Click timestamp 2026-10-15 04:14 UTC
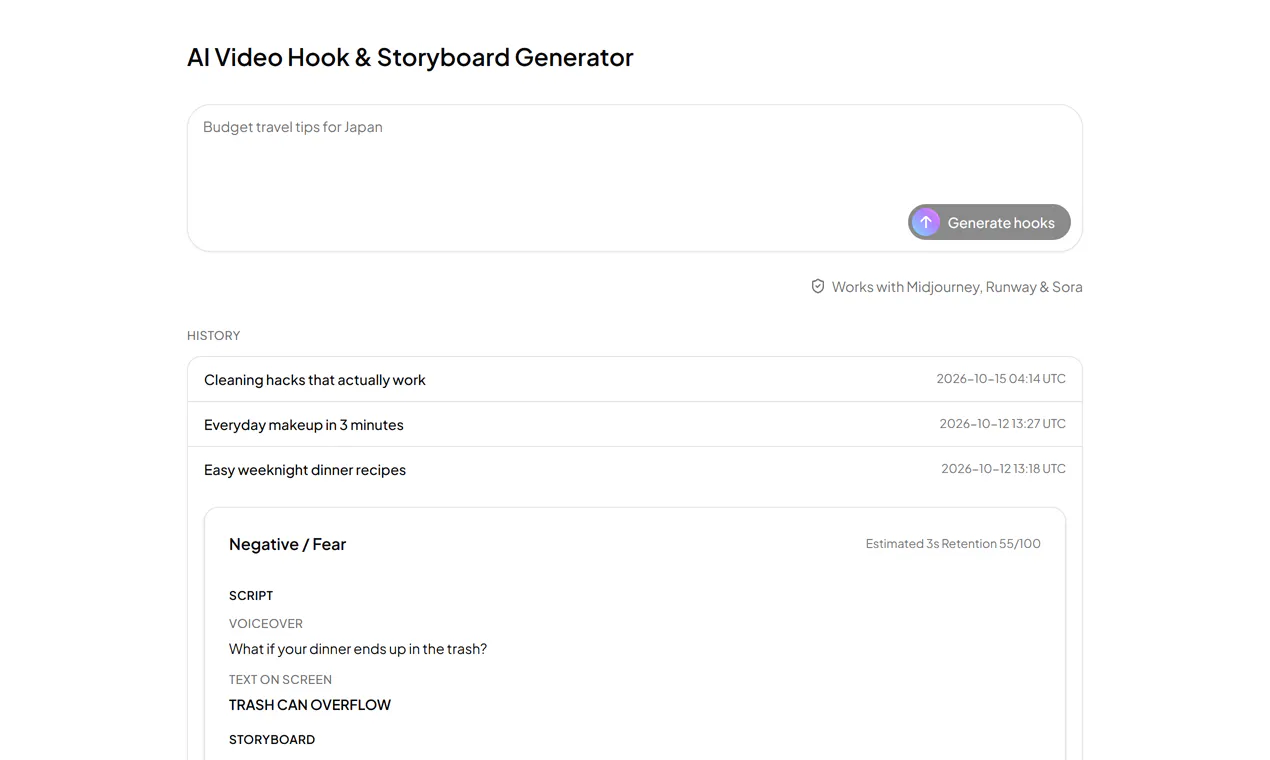Screen dimensions: 1270x760 (x=1001, y=379)
